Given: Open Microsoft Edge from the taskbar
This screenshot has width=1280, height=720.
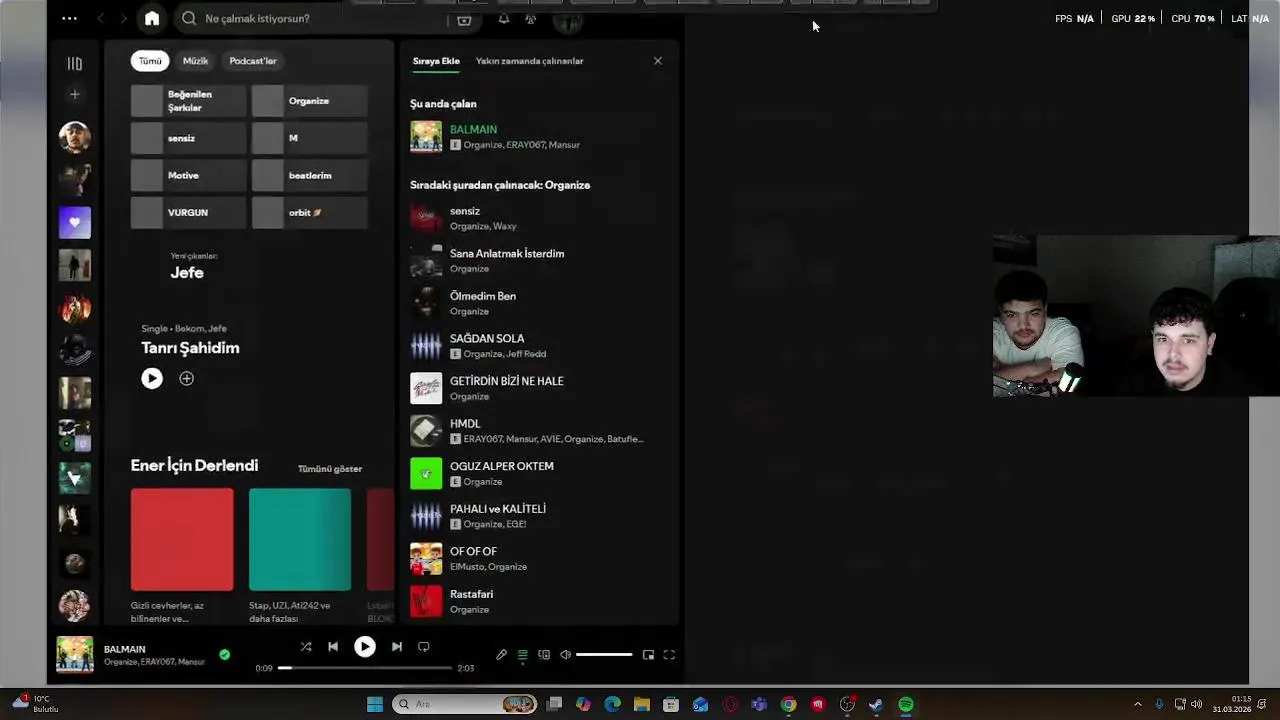Looking at the screenshot, I should pos(613,704).
